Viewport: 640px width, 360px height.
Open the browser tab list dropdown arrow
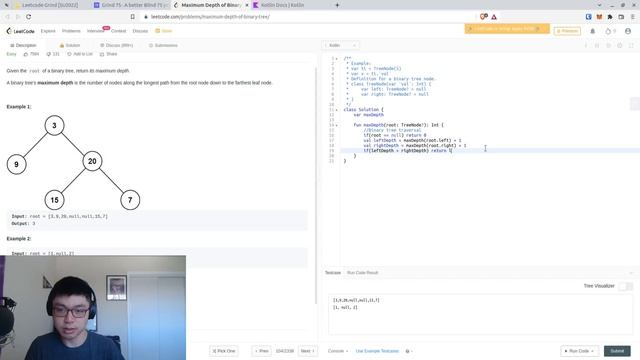pyautogui.click(x=599, y=5)
